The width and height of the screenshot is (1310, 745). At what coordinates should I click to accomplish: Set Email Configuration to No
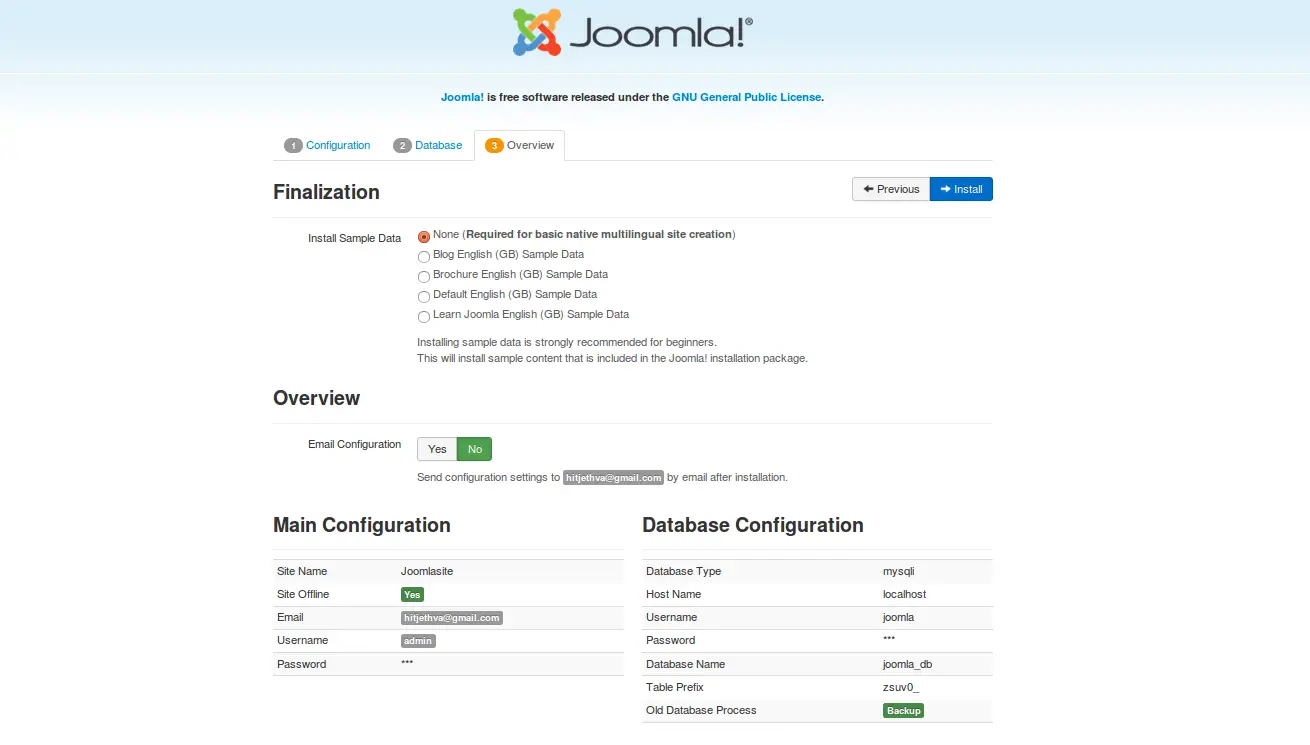[475, 449]
